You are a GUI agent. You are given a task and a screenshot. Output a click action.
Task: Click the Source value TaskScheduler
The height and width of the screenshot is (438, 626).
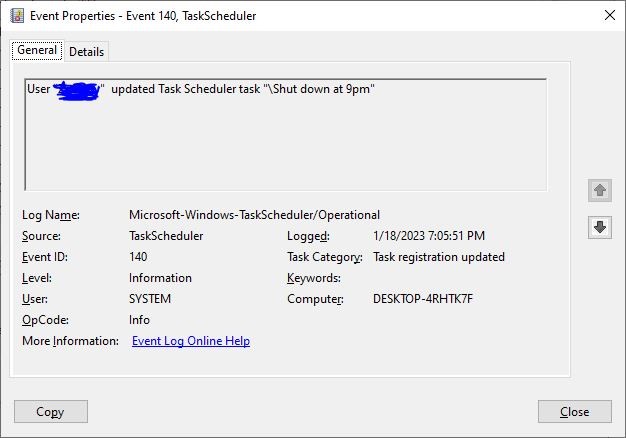point(166,236)
